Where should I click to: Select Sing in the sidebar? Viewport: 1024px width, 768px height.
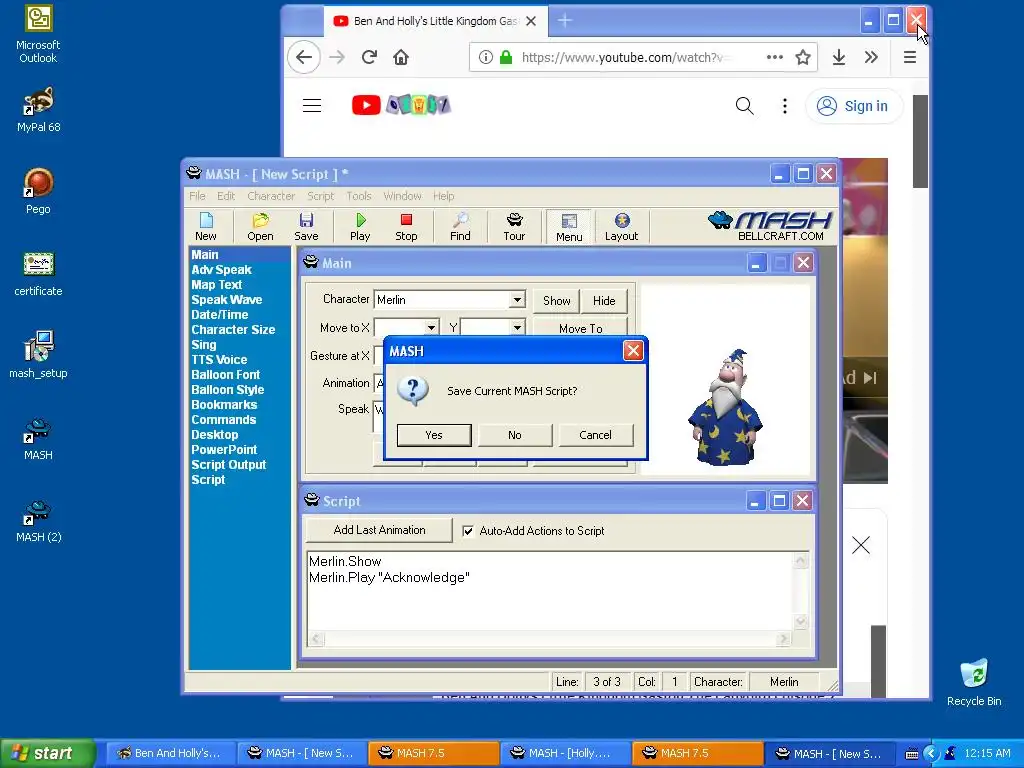click(204, 345)
